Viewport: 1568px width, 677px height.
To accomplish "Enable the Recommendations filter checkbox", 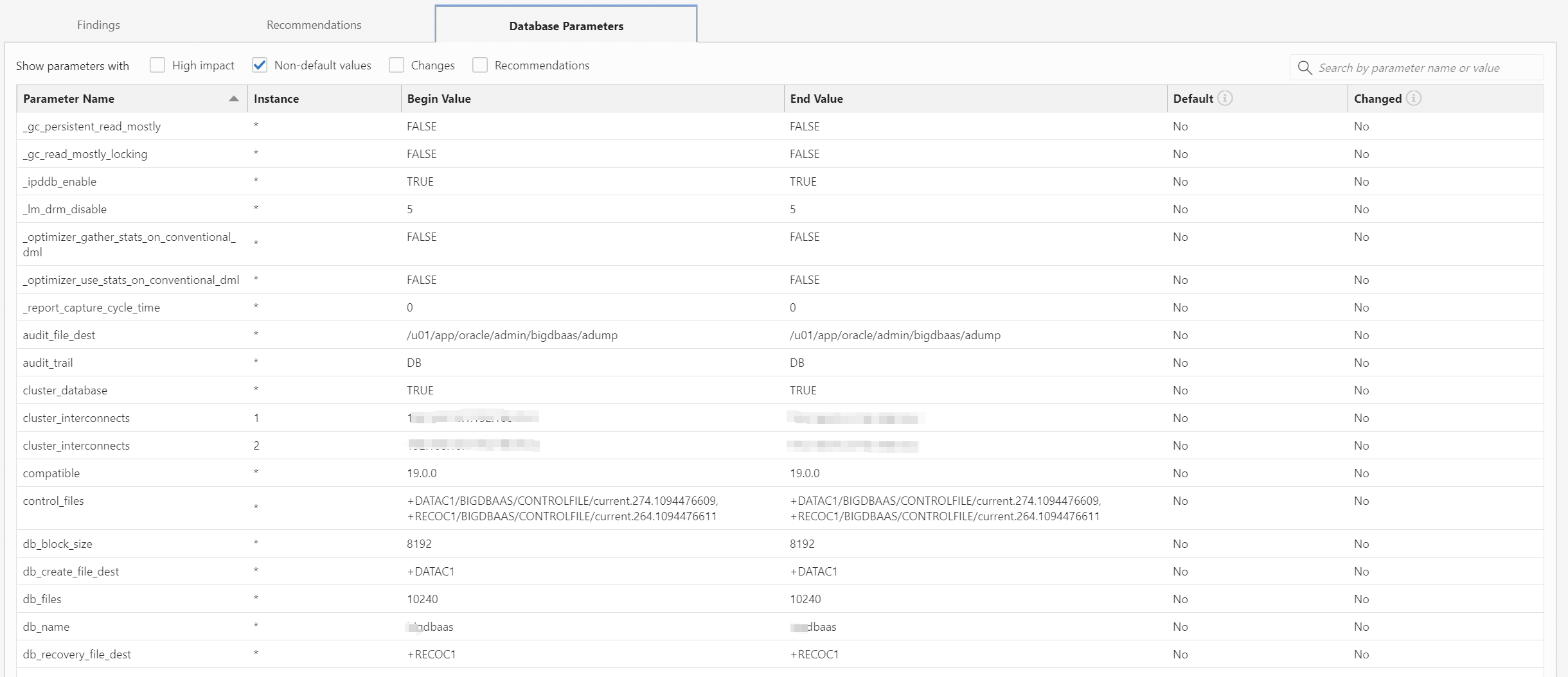I will [480, 65].
